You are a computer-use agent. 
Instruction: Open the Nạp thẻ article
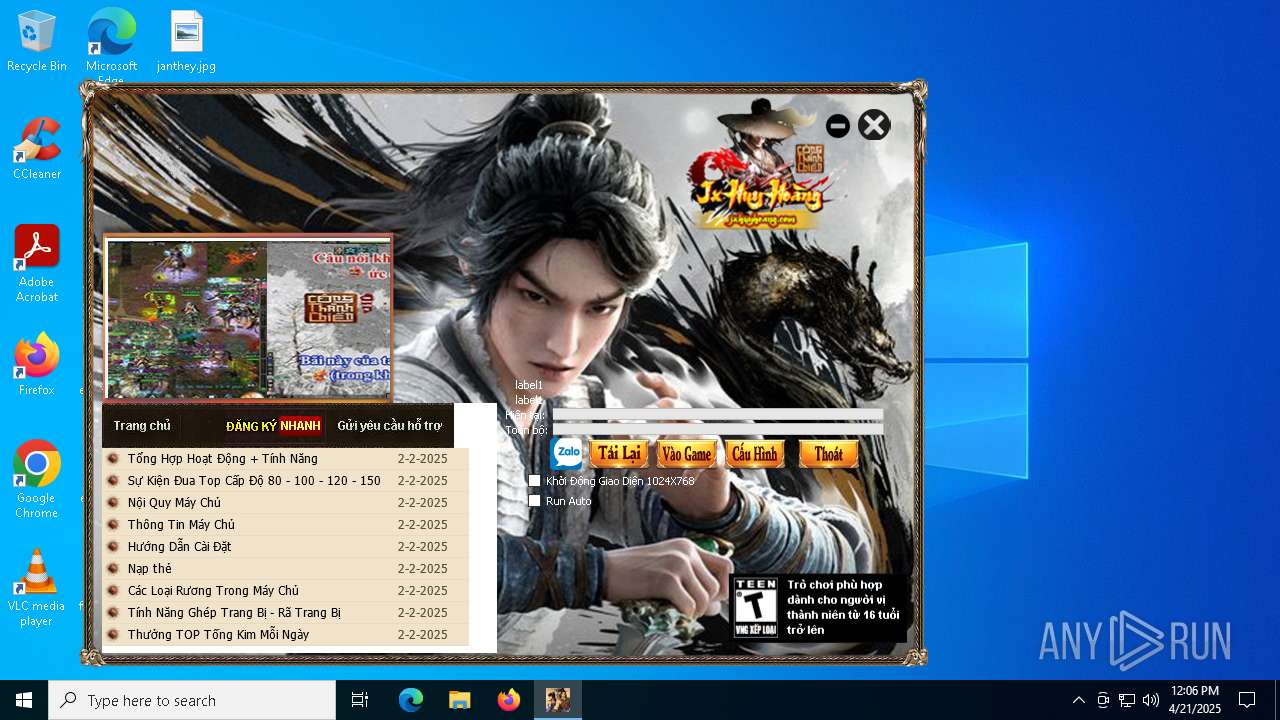click(149, 569)
